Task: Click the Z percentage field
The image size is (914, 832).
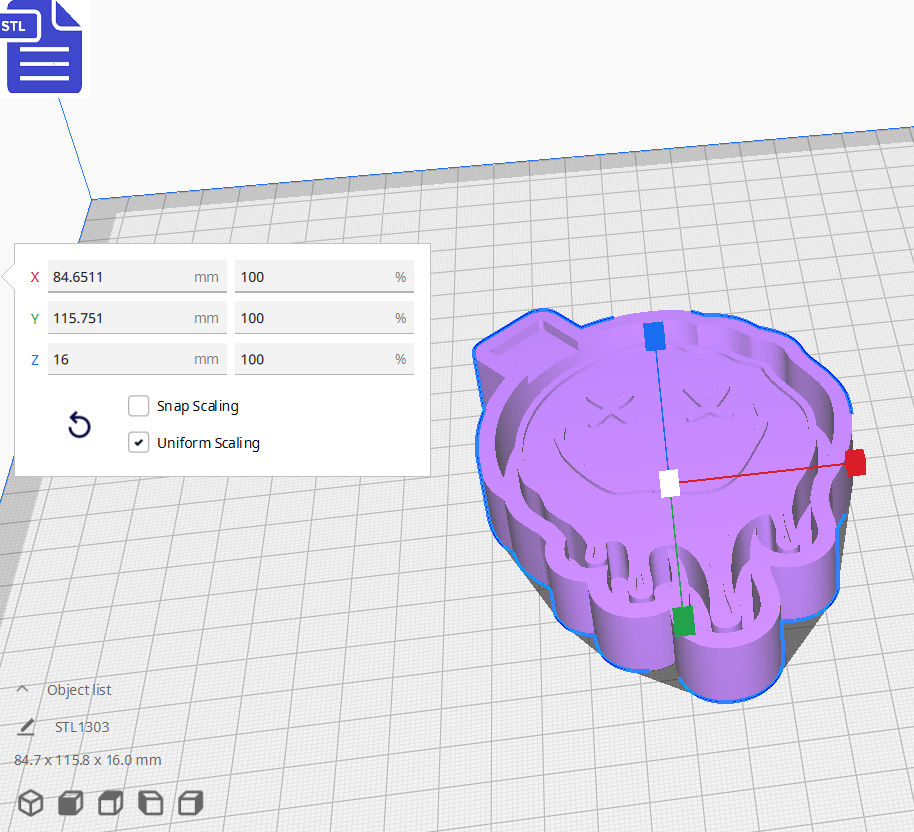Action: [x=324, y=359]
